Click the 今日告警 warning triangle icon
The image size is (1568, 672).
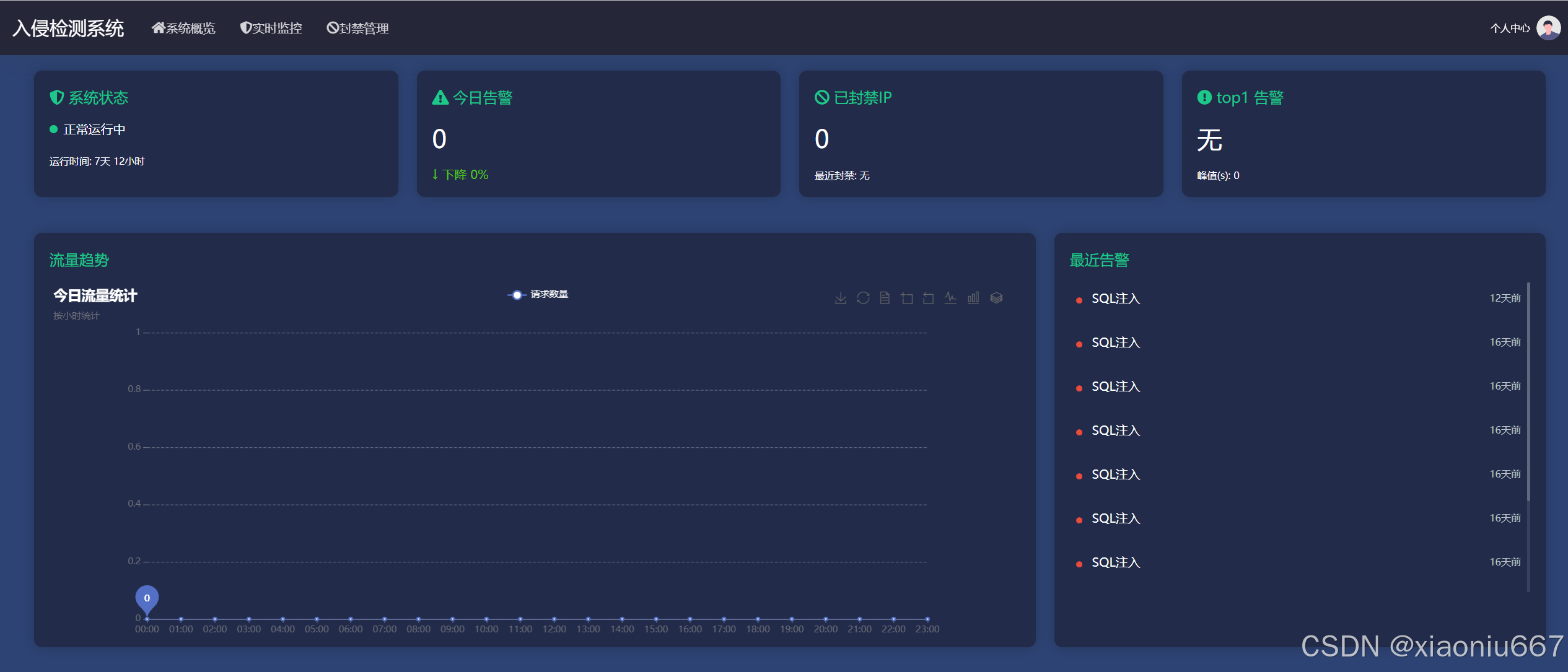point(440,98)
